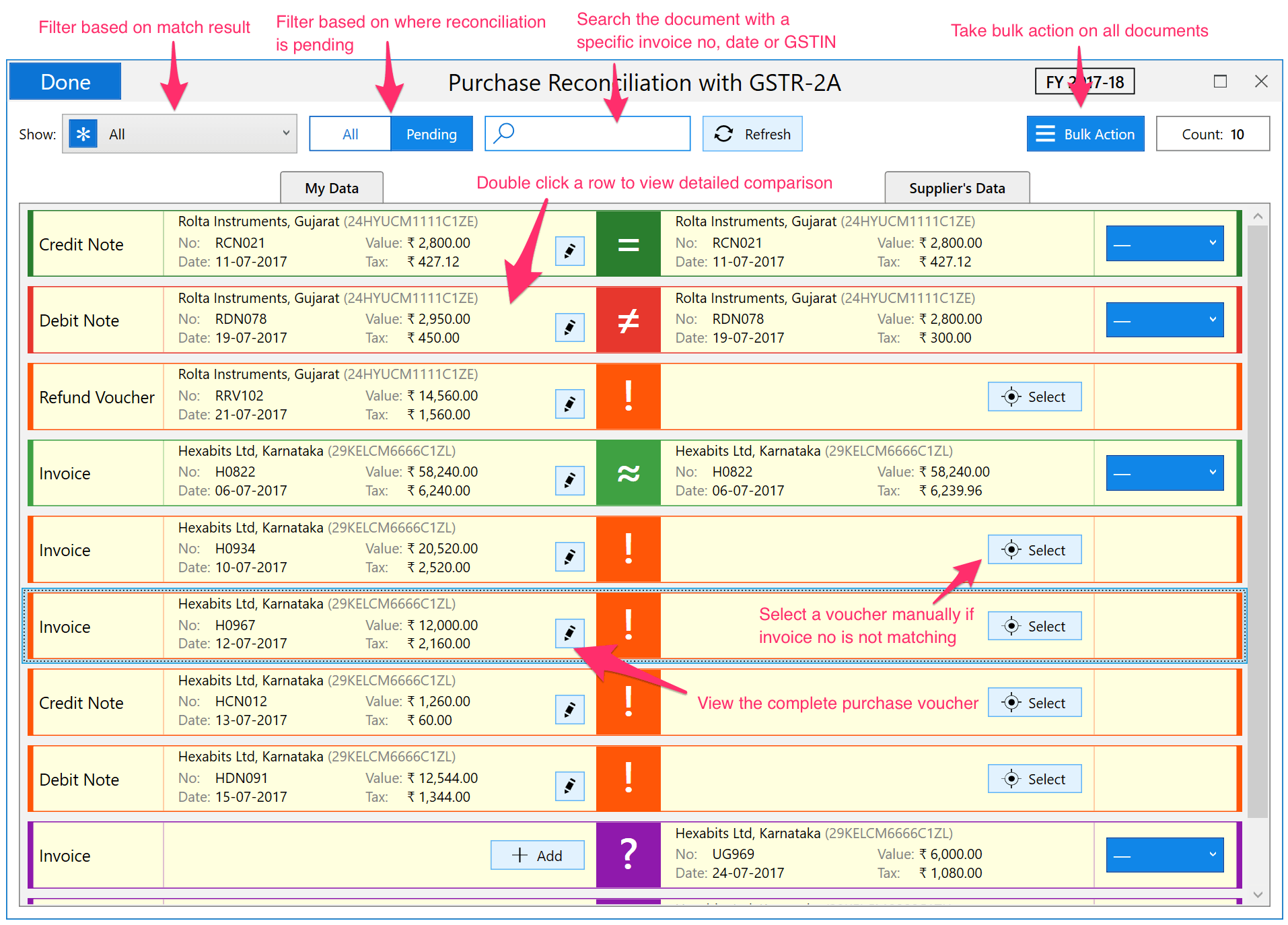Open voucher edit icon for Debit Note RDN078
Screen dimensions: 1288x925
(x=569, y=328)
